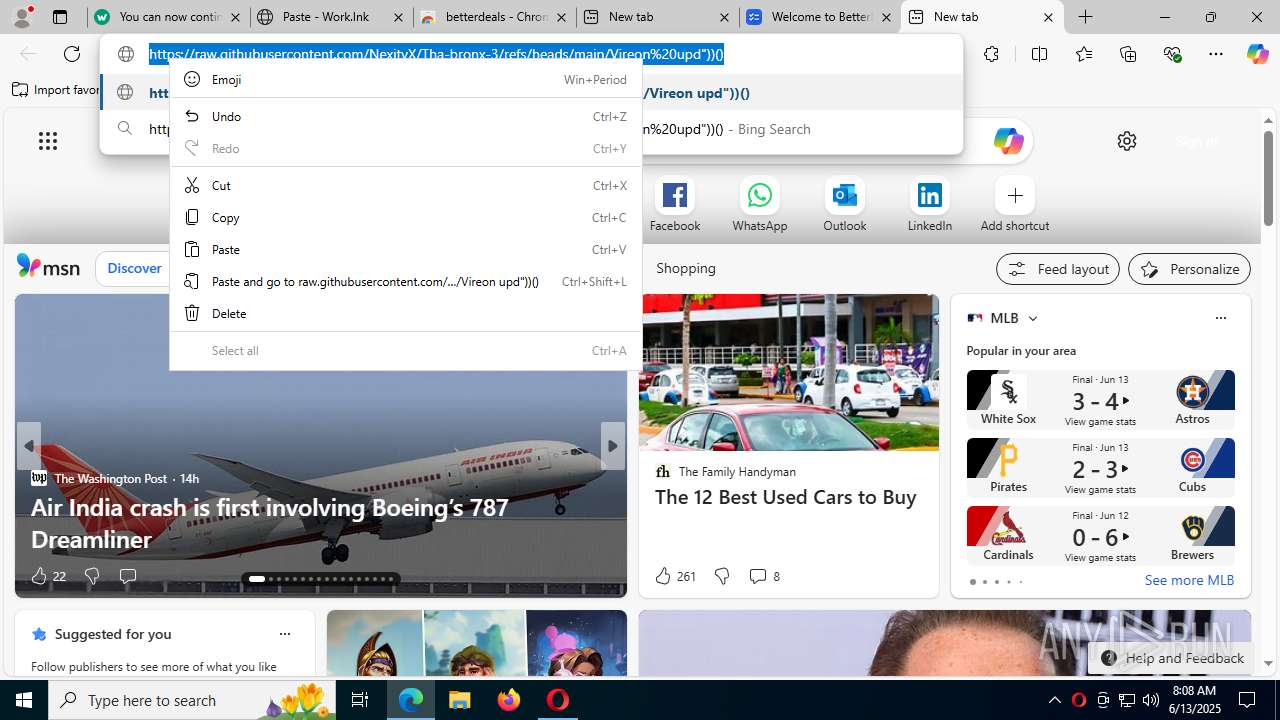Show previous carousel news story
Viewport: 1280px width, 720px height.
(29, 446)
